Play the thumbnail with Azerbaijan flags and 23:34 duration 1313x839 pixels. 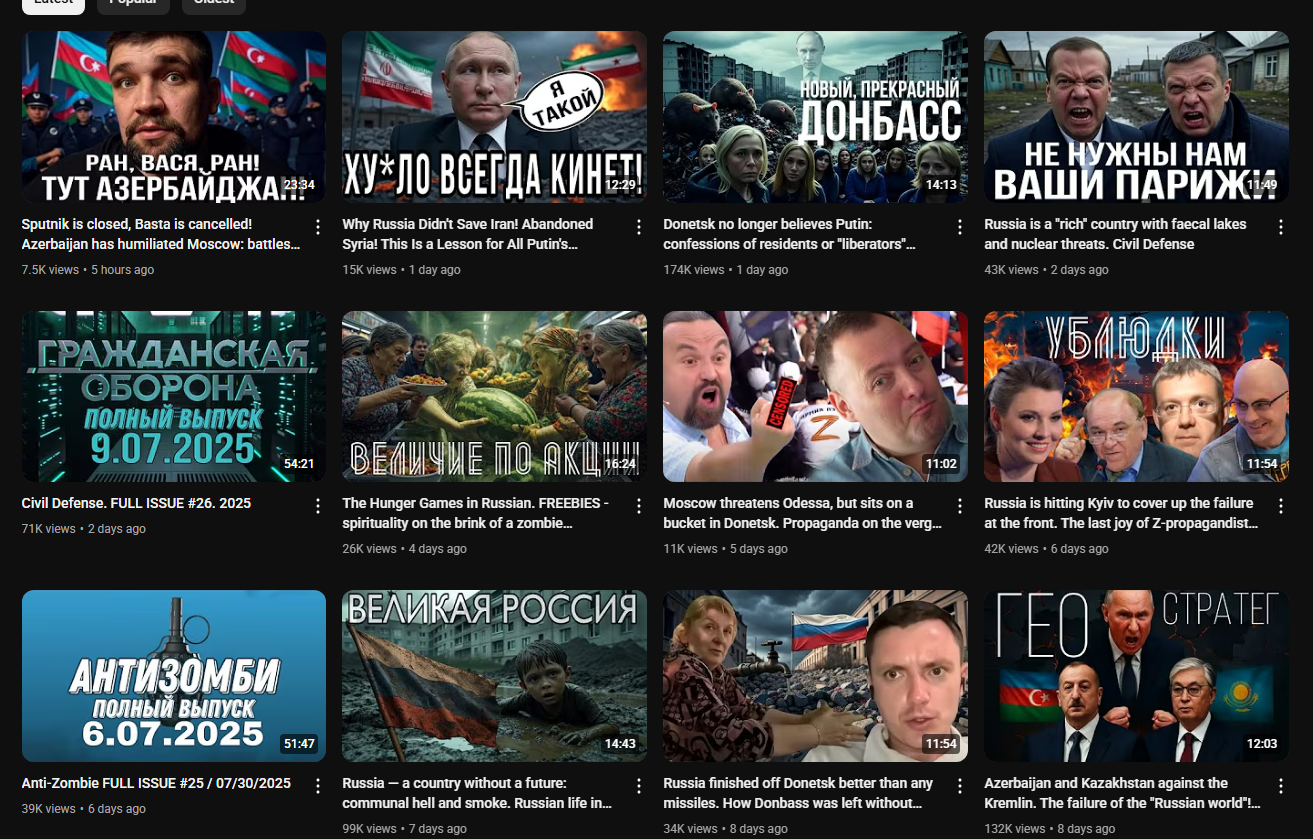coord(174,117)
